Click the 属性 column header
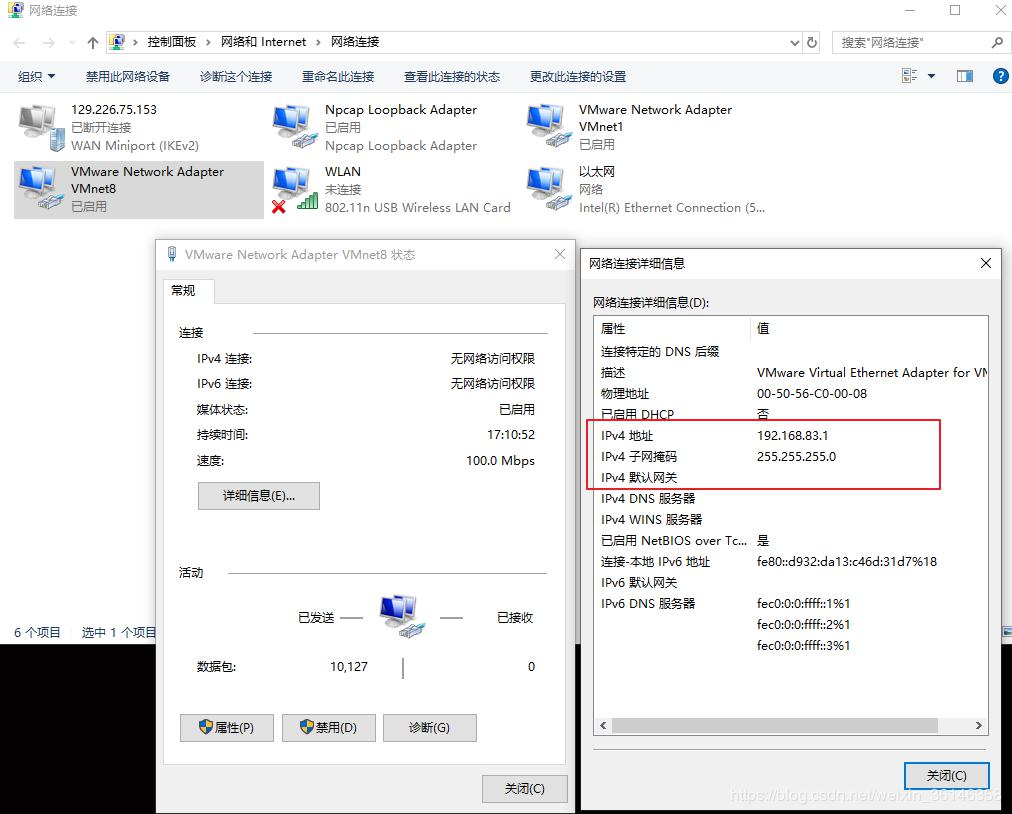 672,329
